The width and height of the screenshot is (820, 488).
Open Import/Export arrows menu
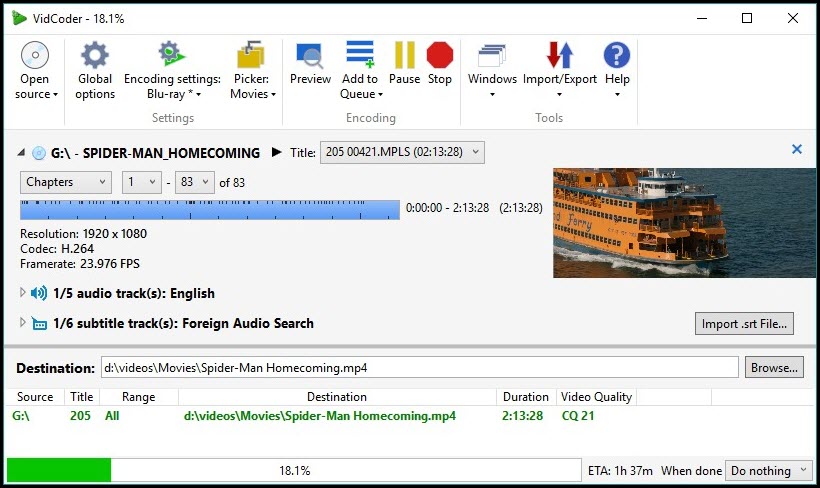[x=560, y=71]
